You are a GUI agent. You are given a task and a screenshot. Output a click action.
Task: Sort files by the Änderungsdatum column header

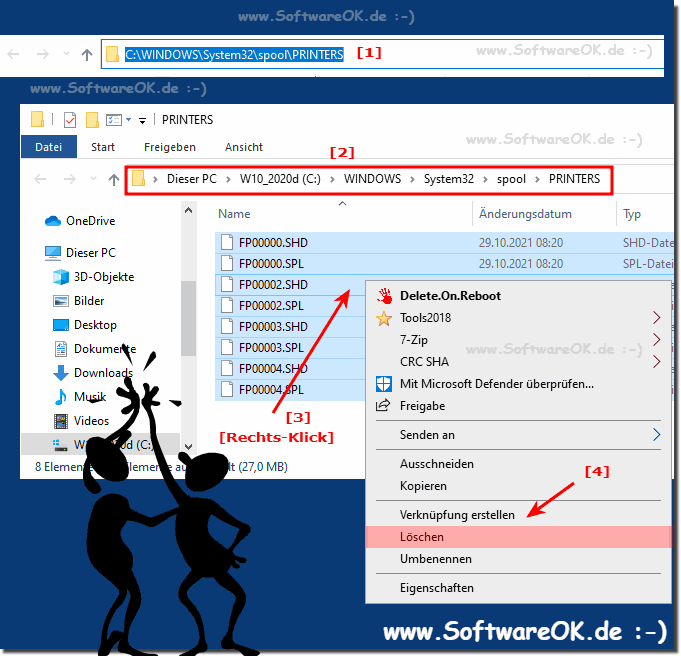(525, 214)
